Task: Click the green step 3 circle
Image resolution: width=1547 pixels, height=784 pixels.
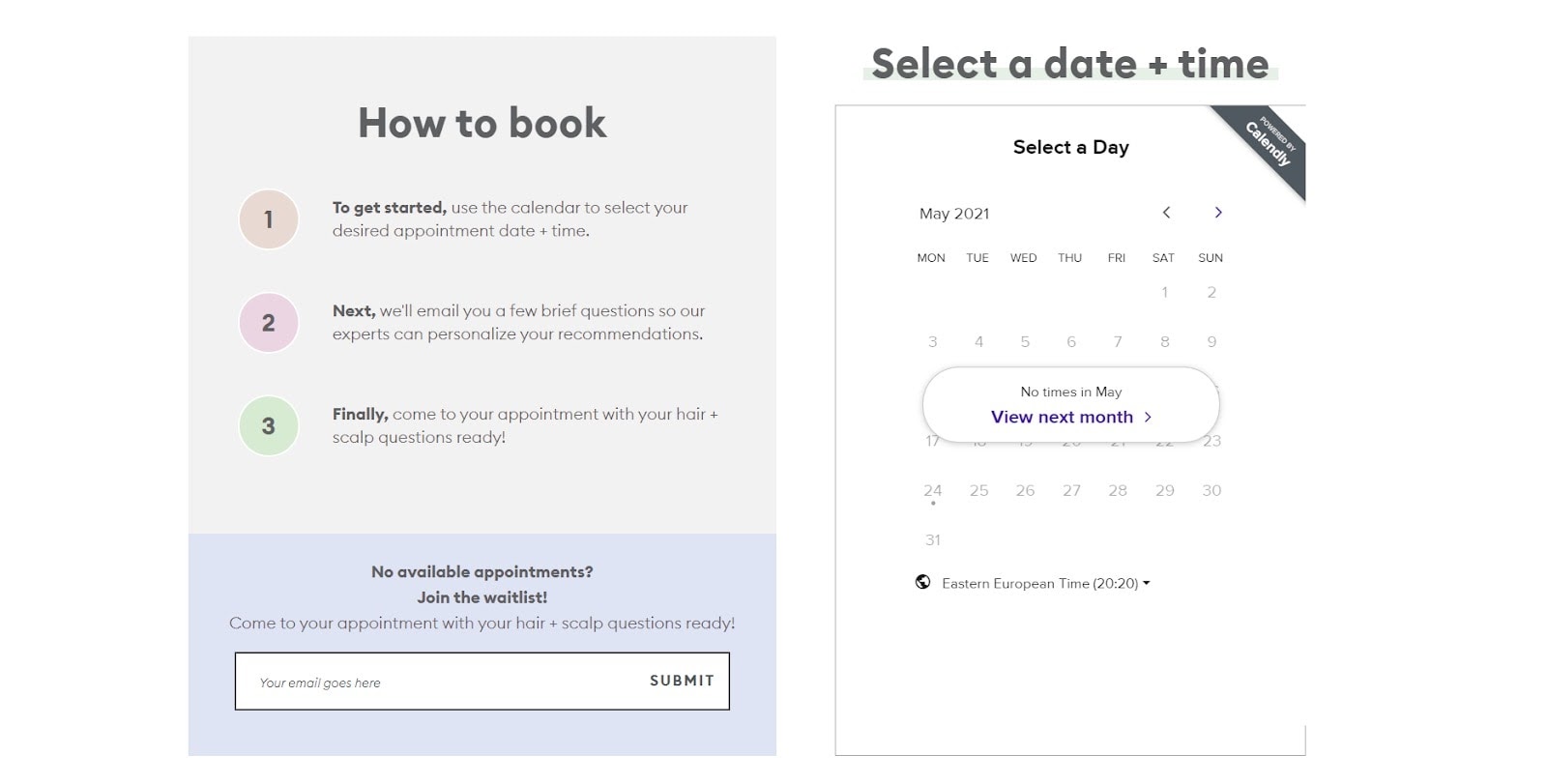Action: (x=268, y=426)
